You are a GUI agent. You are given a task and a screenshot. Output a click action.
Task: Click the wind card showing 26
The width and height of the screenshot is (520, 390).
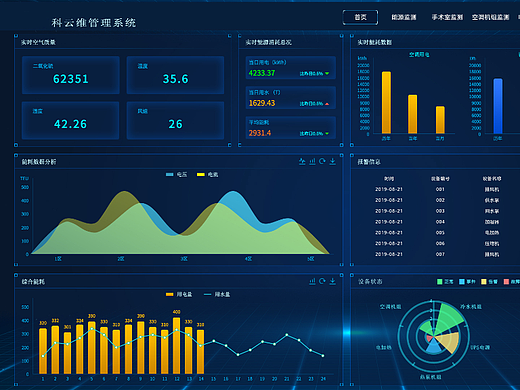pyautogui.click(x=175, y=120)
